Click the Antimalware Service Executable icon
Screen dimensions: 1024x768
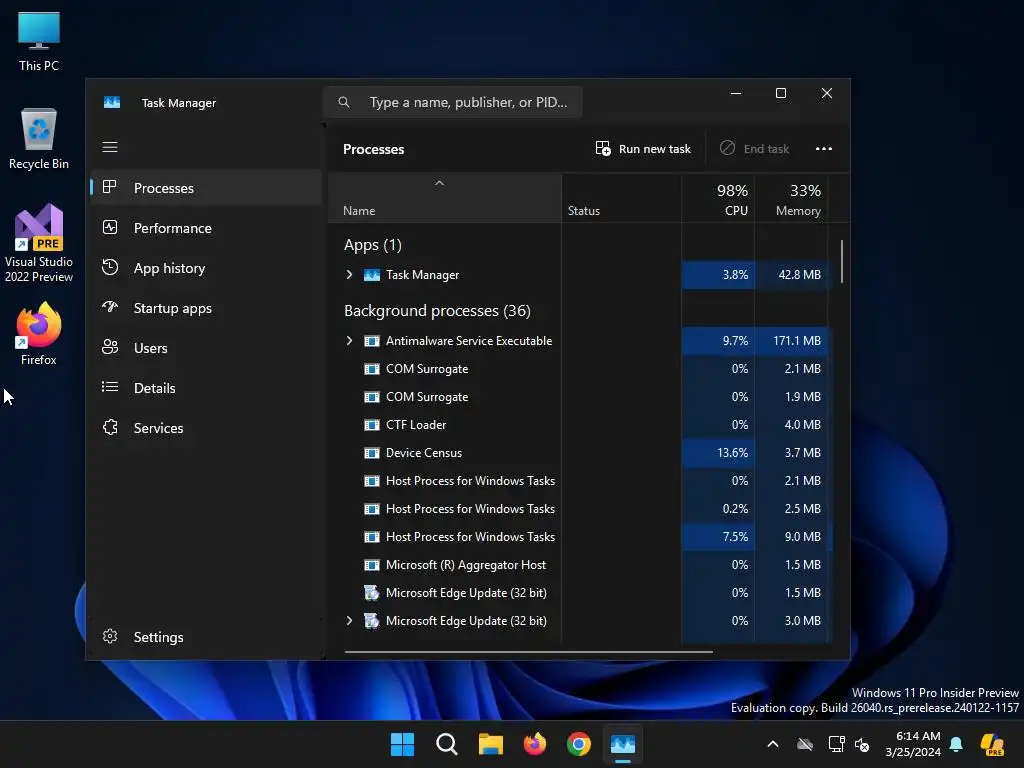[372, 341]
